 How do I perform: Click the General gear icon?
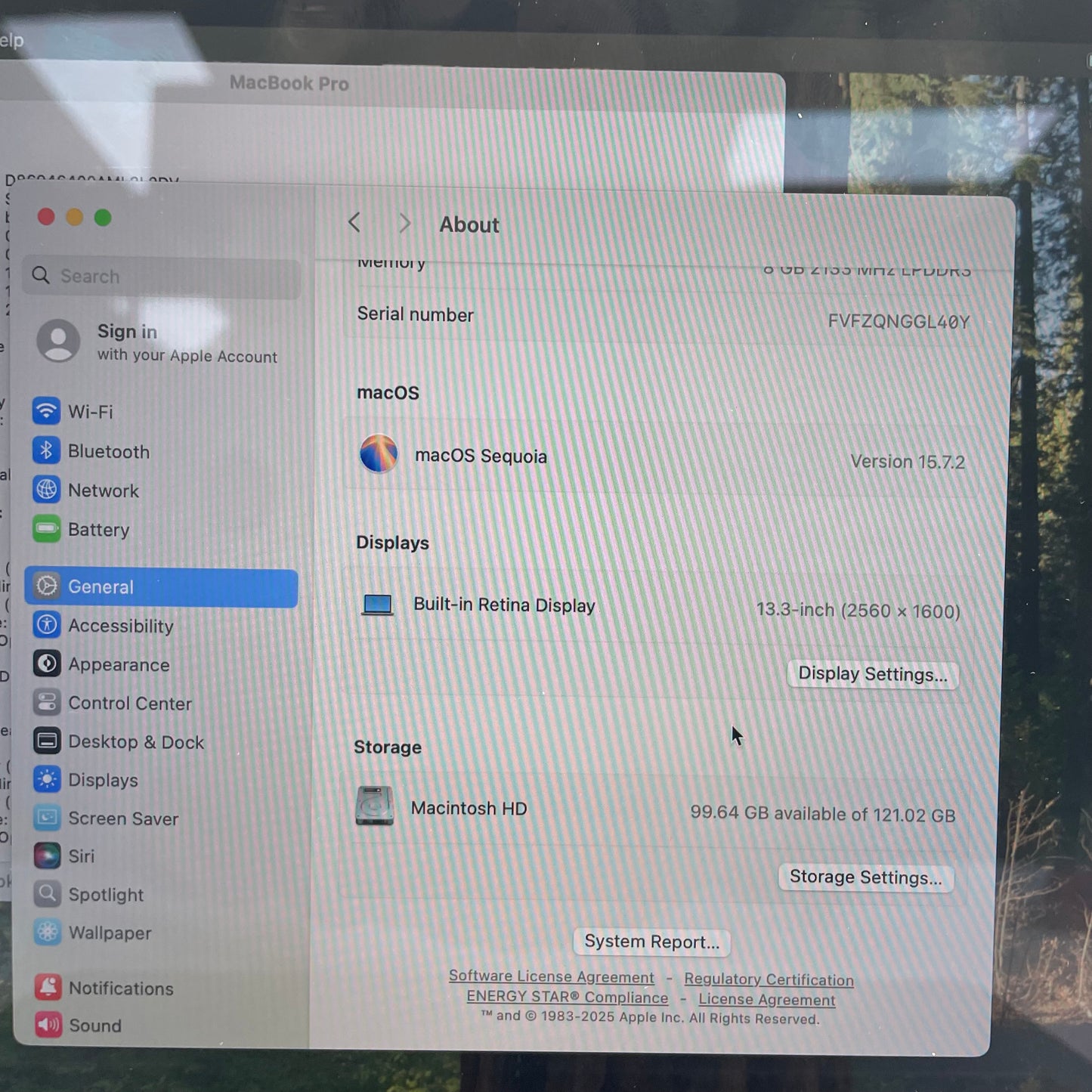point(47,586)
